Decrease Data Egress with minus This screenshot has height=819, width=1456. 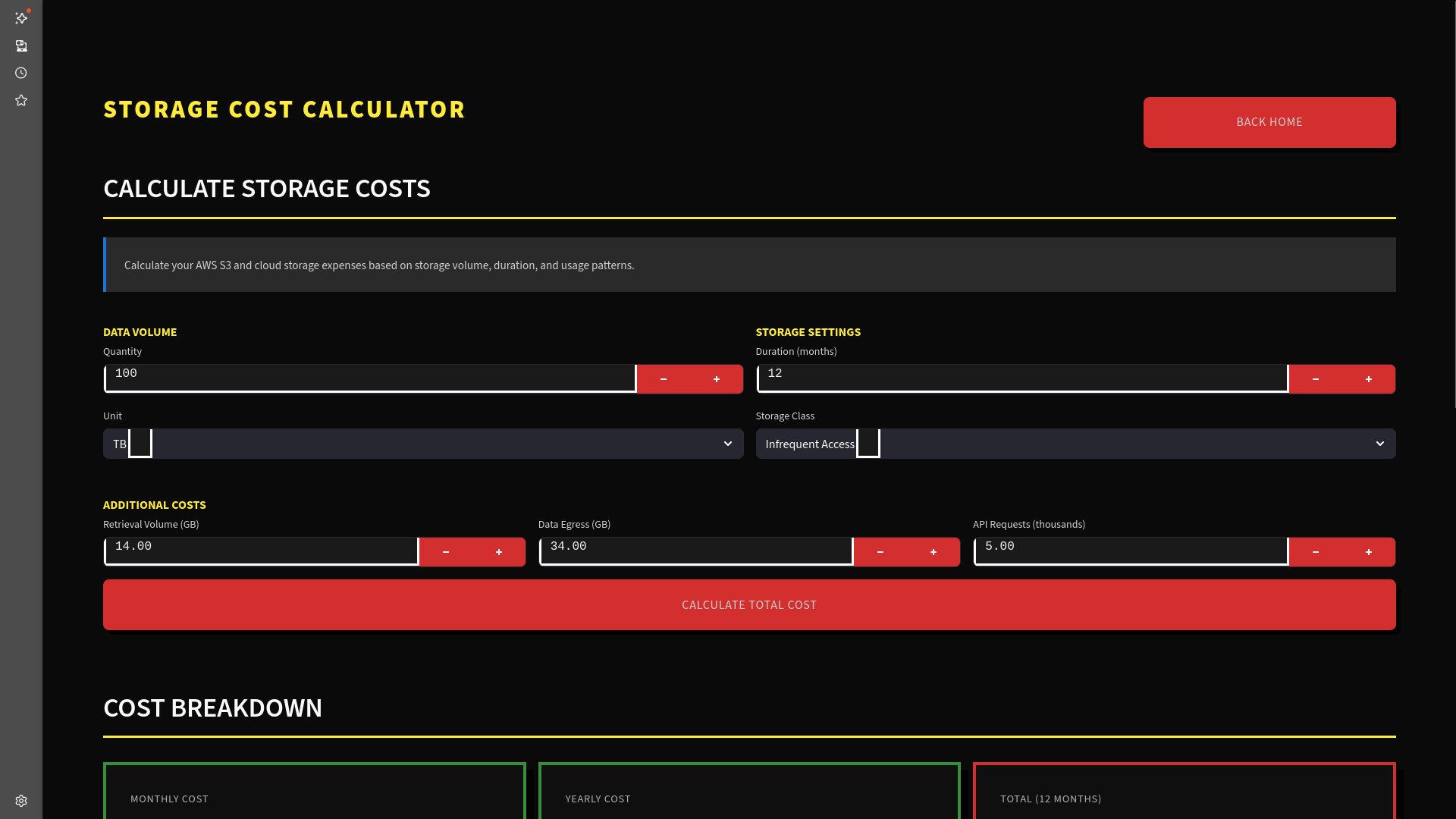tap(880, 552)
